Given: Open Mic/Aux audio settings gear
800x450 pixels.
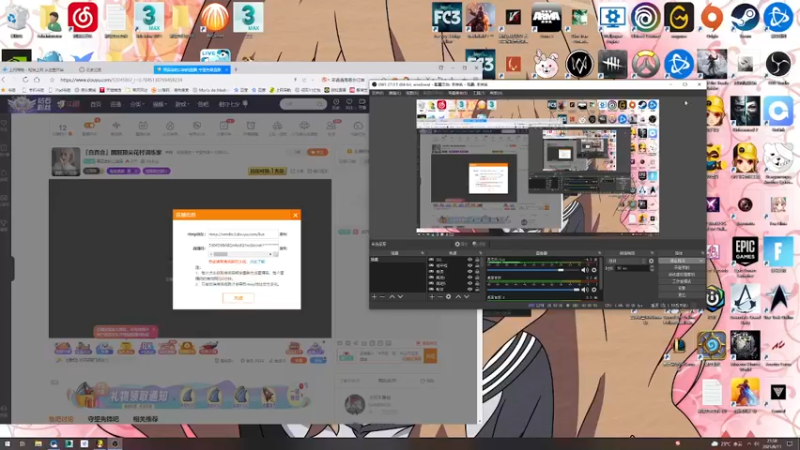Looking at the screenshot, I should [x=594, y=270].
